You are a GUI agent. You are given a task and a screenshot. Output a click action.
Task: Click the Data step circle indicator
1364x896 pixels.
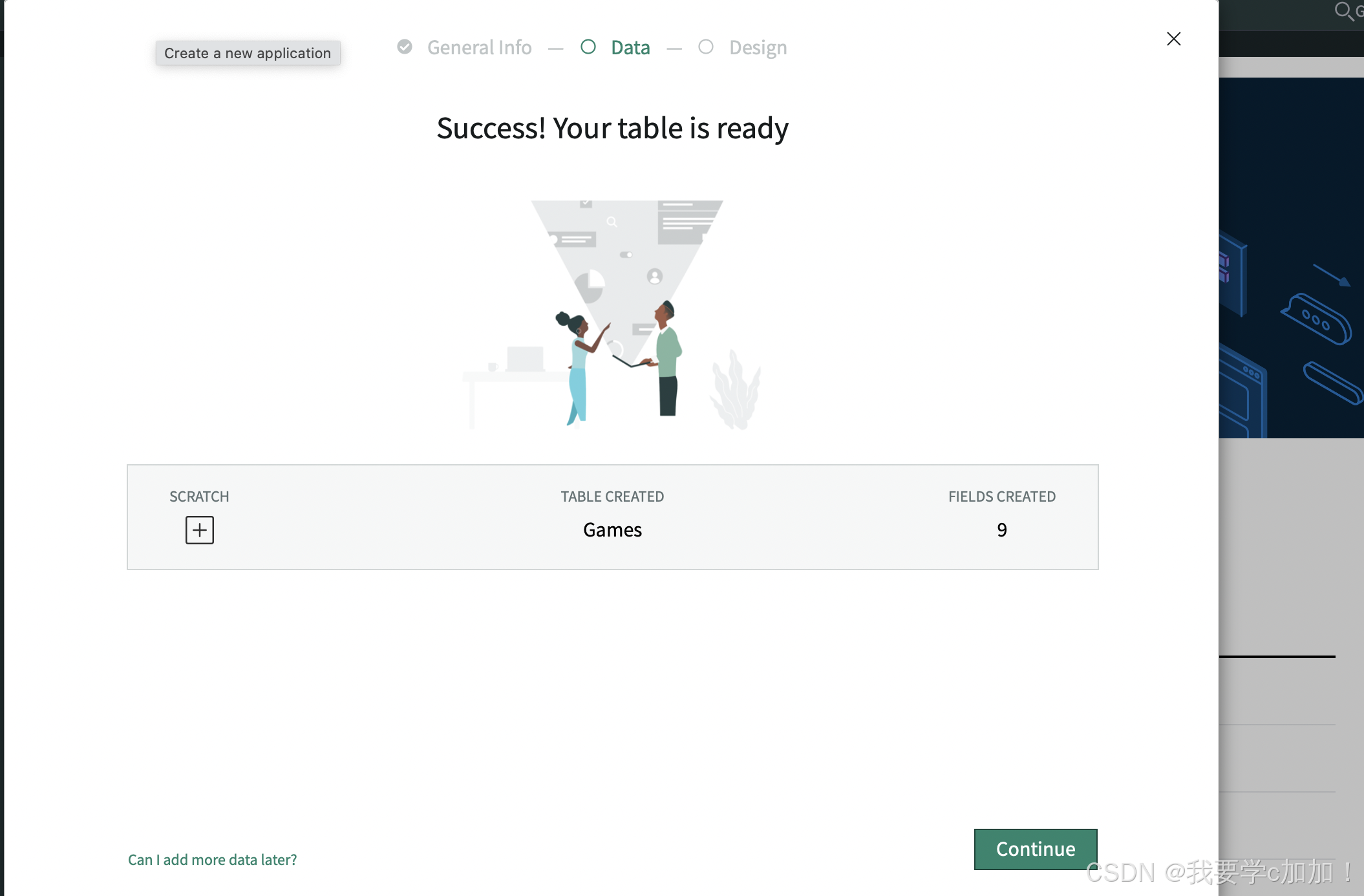click(x=588, y=47)
